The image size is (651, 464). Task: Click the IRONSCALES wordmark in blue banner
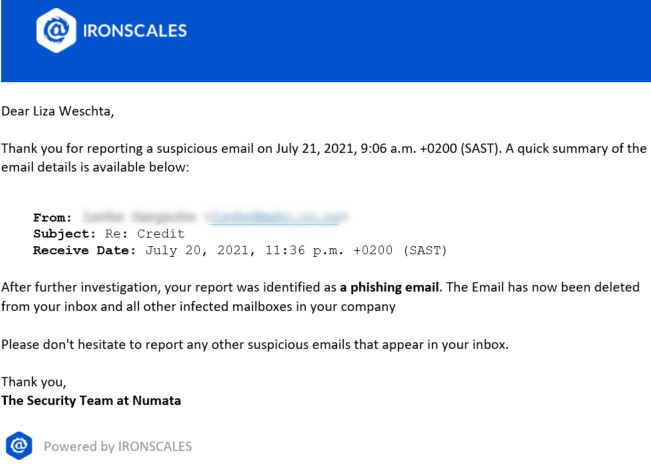click(135, 31)
